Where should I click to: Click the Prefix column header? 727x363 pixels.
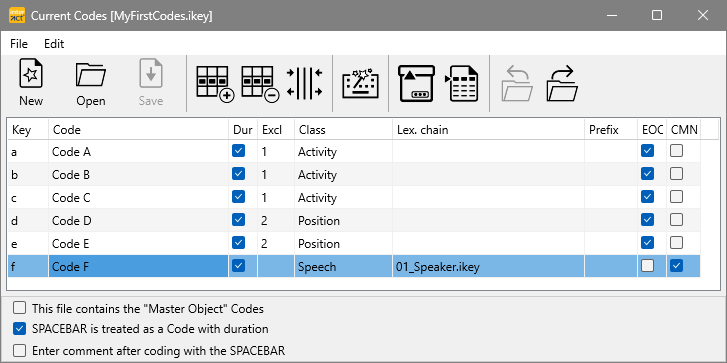pos(611,130)
